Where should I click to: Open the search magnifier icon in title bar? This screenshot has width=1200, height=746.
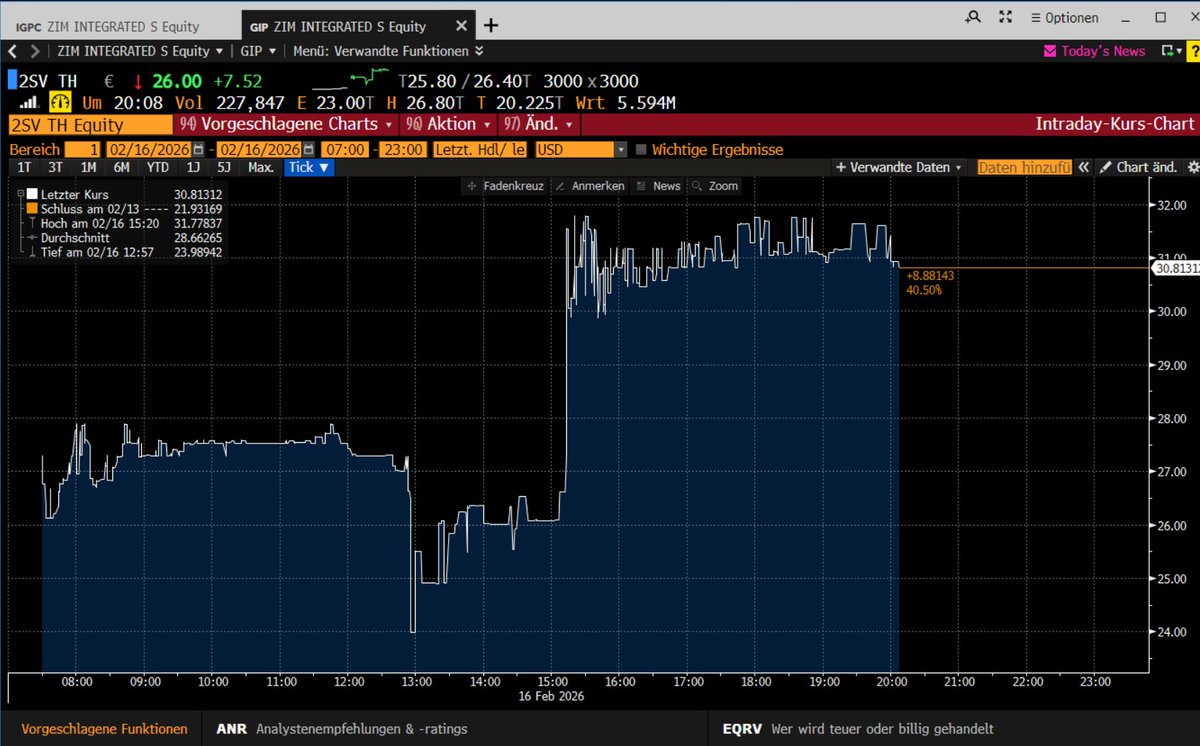click(x=973, y=17)
